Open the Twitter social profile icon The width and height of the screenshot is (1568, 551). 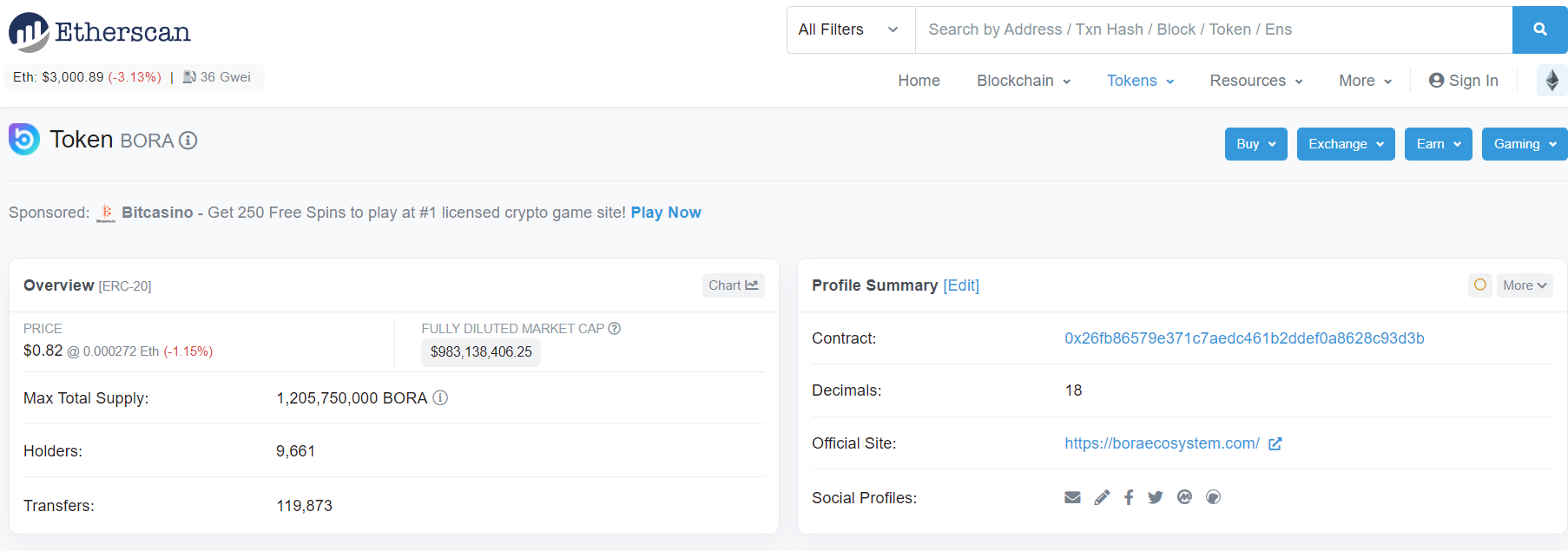(1155, 497)
